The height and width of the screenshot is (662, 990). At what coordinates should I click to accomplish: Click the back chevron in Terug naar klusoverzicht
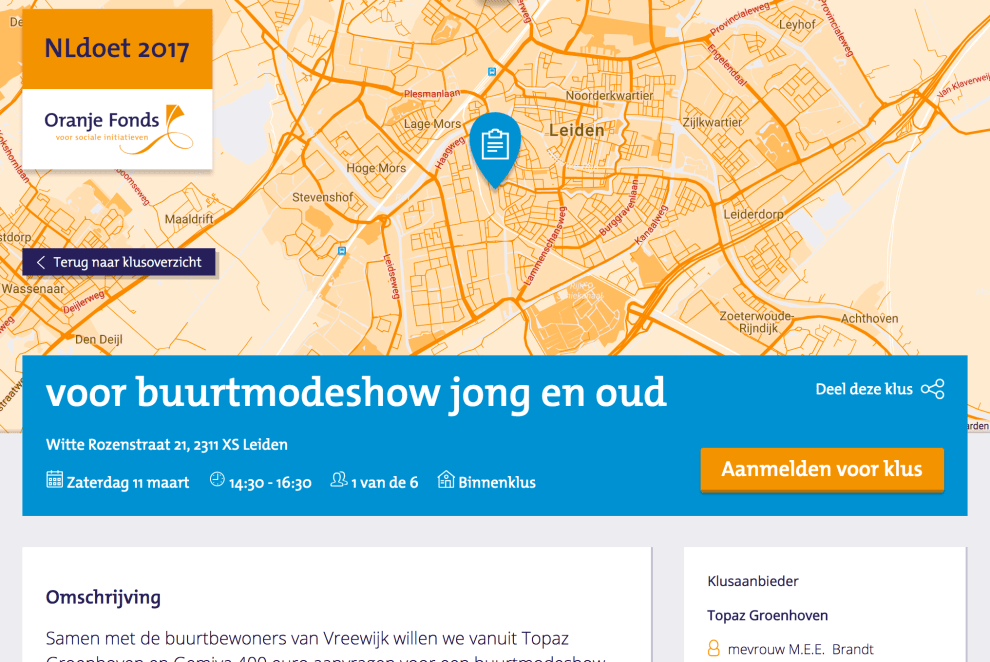pos(41,262)
